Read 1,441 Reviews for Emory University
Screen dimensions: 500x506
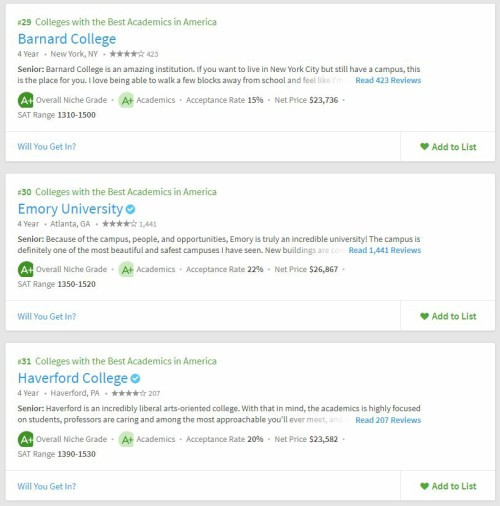coord(385,250)
